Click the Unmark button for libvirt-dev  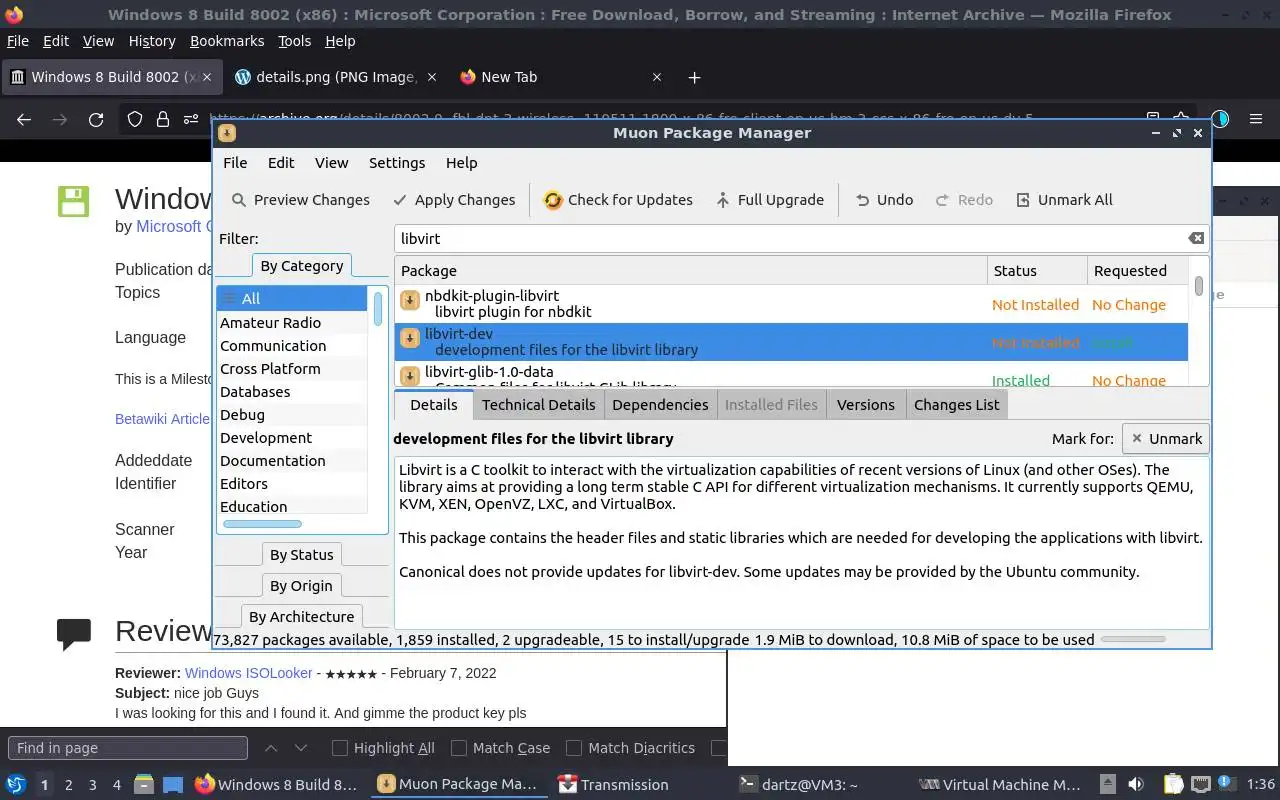click(1166, 439)
